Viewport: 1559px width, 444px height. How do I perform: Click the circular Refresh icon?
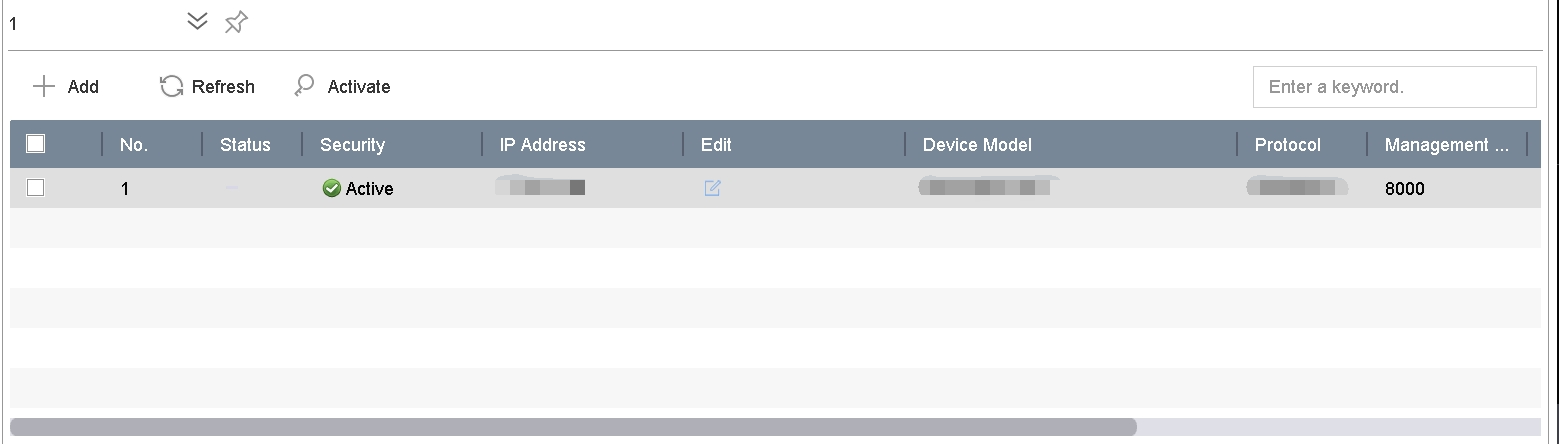tap(172, 87)
